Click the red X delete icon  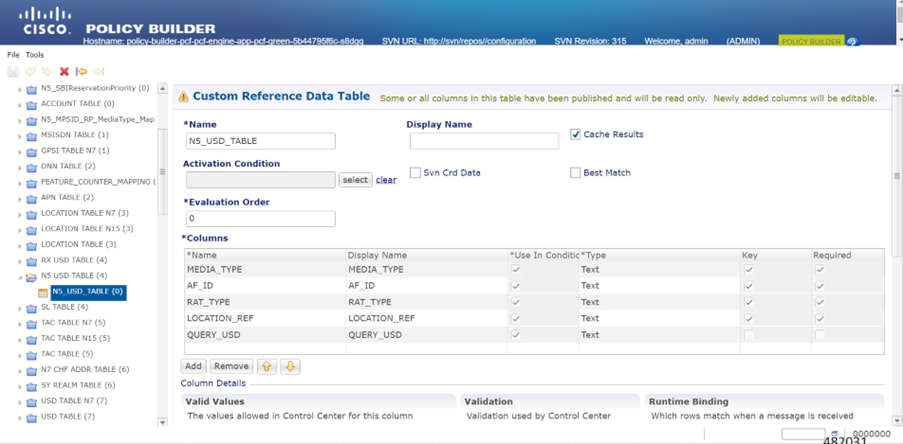pos(64,71)
